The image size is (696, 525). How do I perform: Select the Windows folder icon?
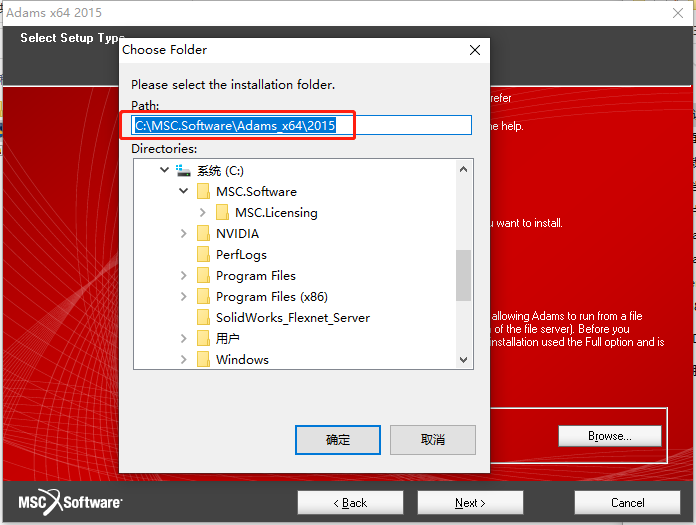tap(203, 359)
